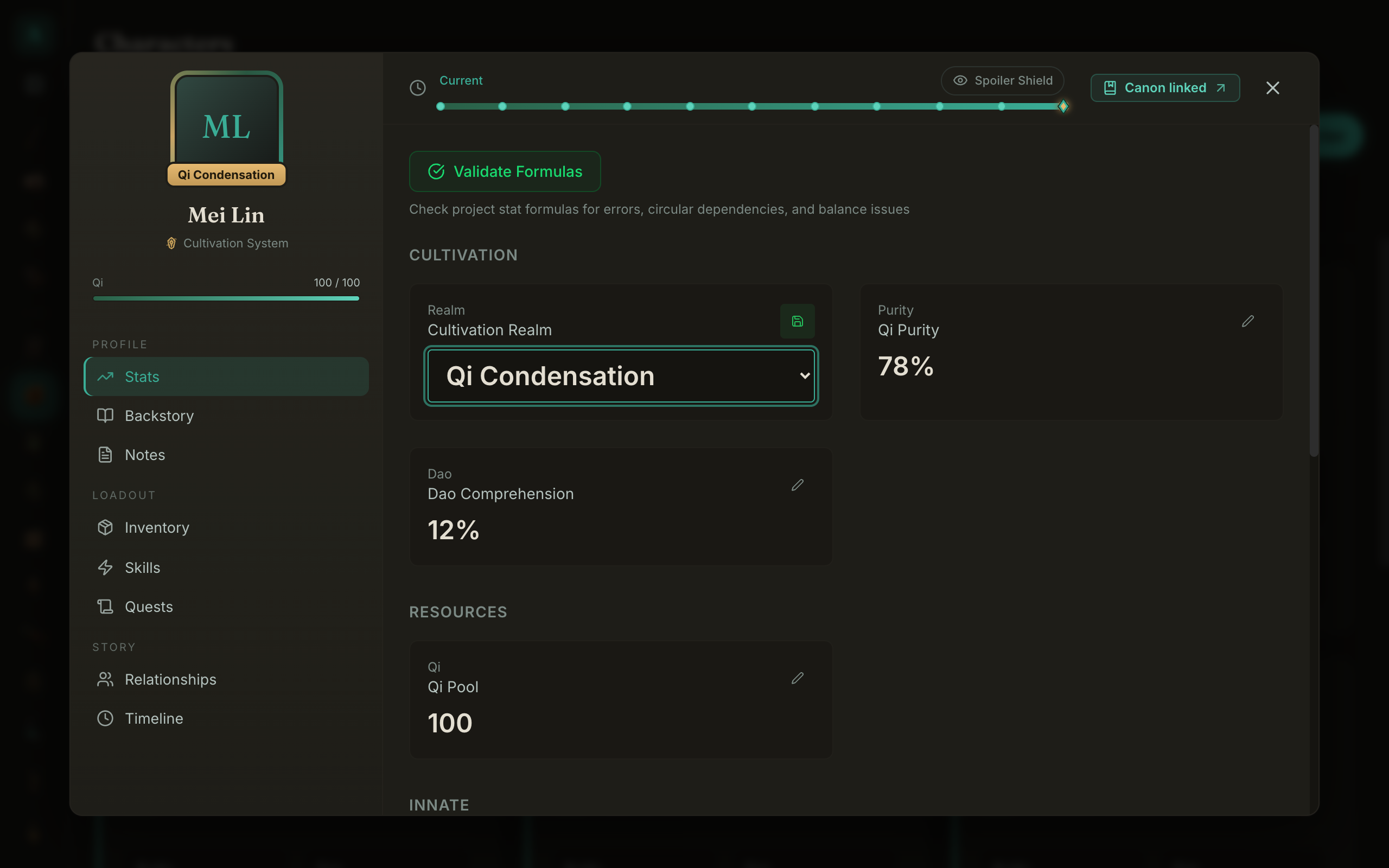Open the Backstory section
Image resolution: width=1389 pixels, height=868 pixels.
tap(226, 416)
